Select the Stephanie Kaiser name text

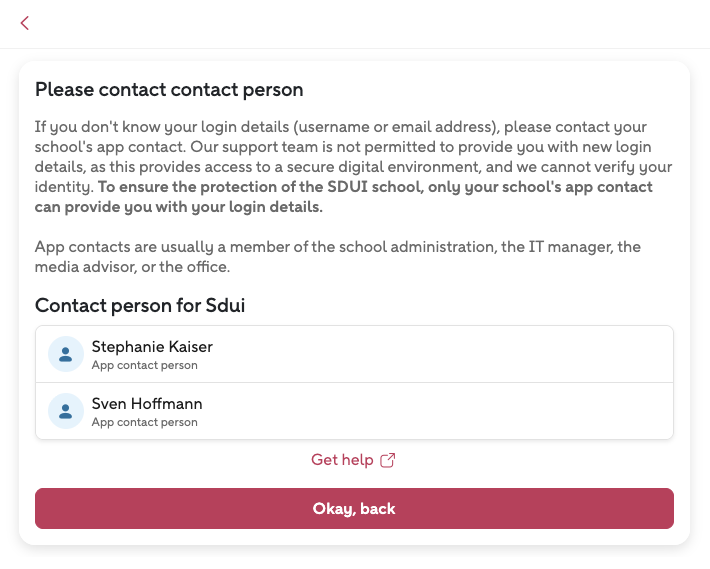152,347
